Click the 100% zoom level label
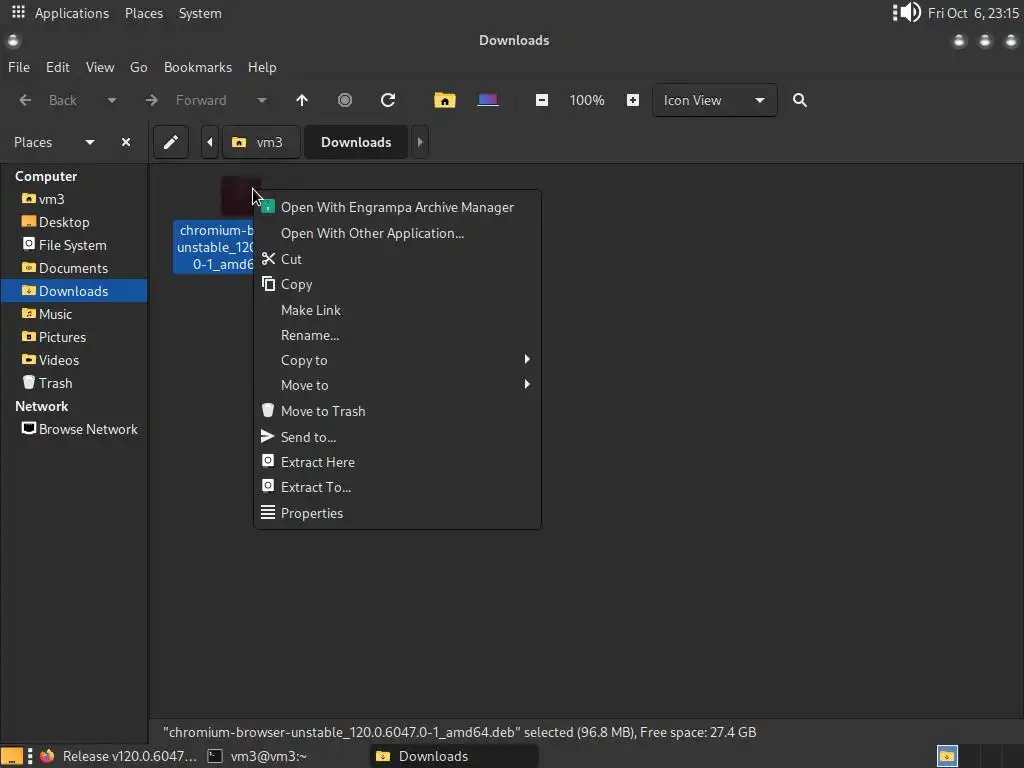Image resolution: width=1024 pixels, height=768 pixels. coord(587,100)
